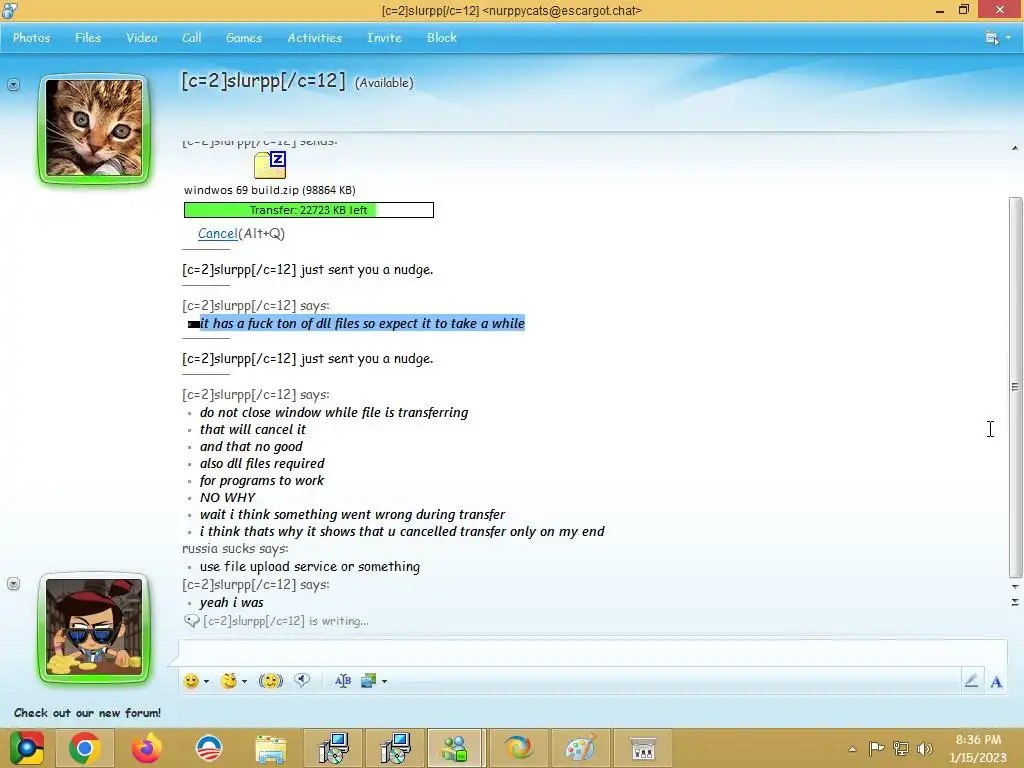Click the volume speaker tray icon
Viewport: 1024px width, 768px height.
click(x=925, y=748)
